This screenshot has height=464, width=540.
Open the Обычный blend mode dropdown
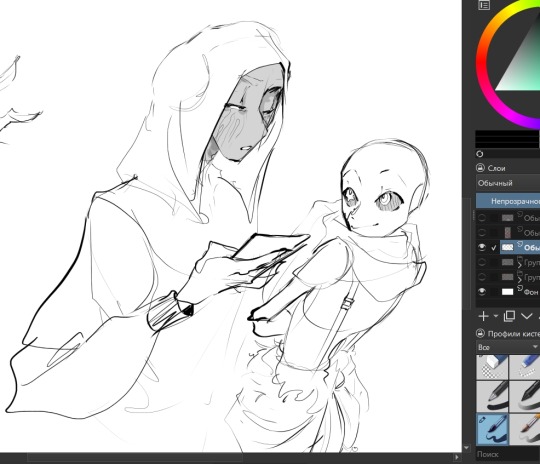coord(508,183)
